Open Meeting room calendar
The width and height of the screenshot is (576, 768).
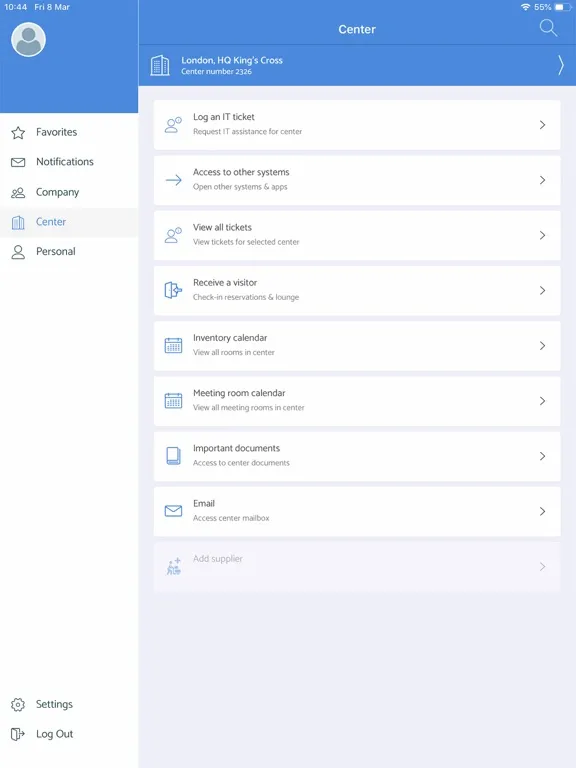[357, 401]
